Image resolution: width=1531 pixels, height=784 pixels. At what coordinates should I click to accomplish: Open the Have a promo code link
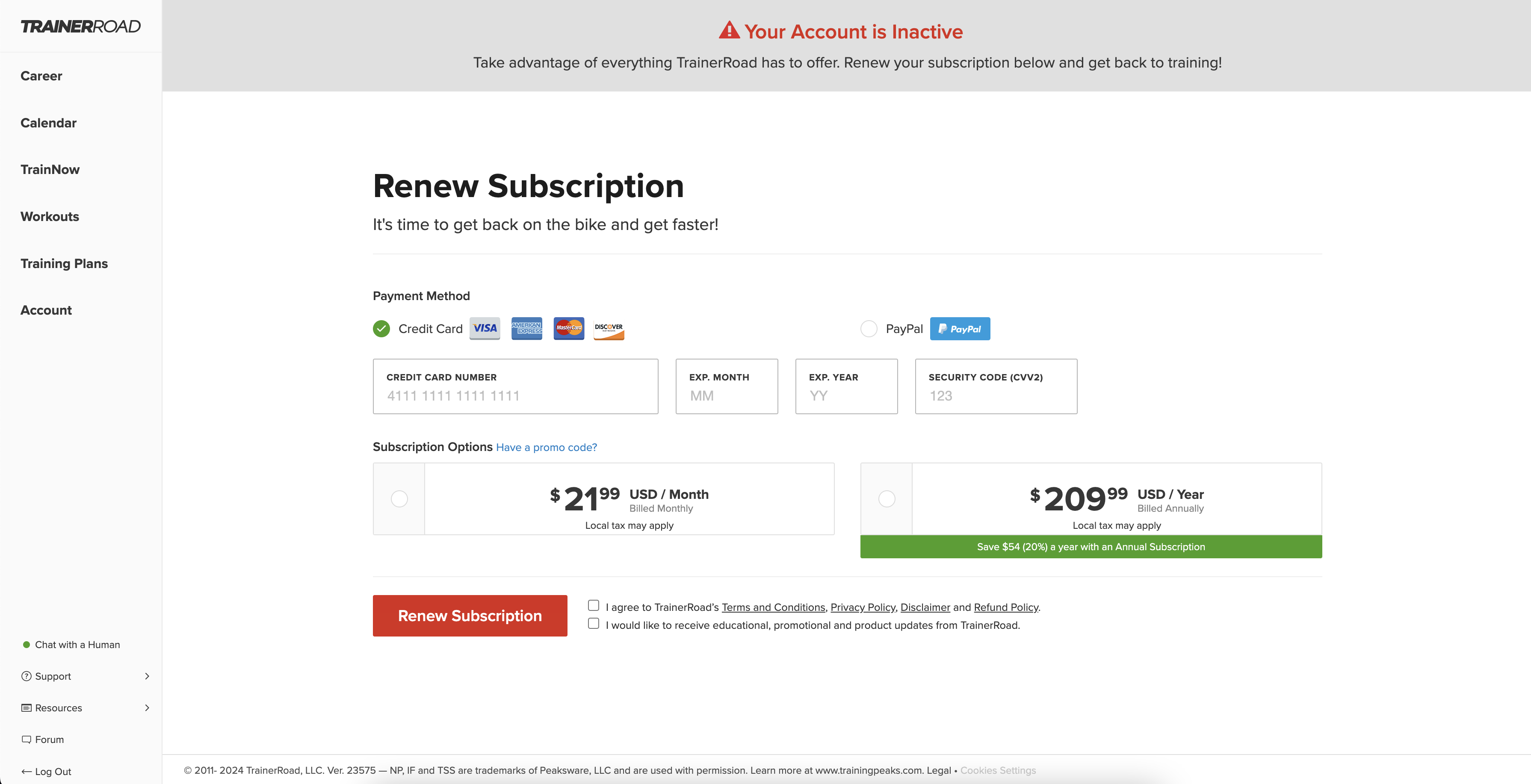[546, 447]
